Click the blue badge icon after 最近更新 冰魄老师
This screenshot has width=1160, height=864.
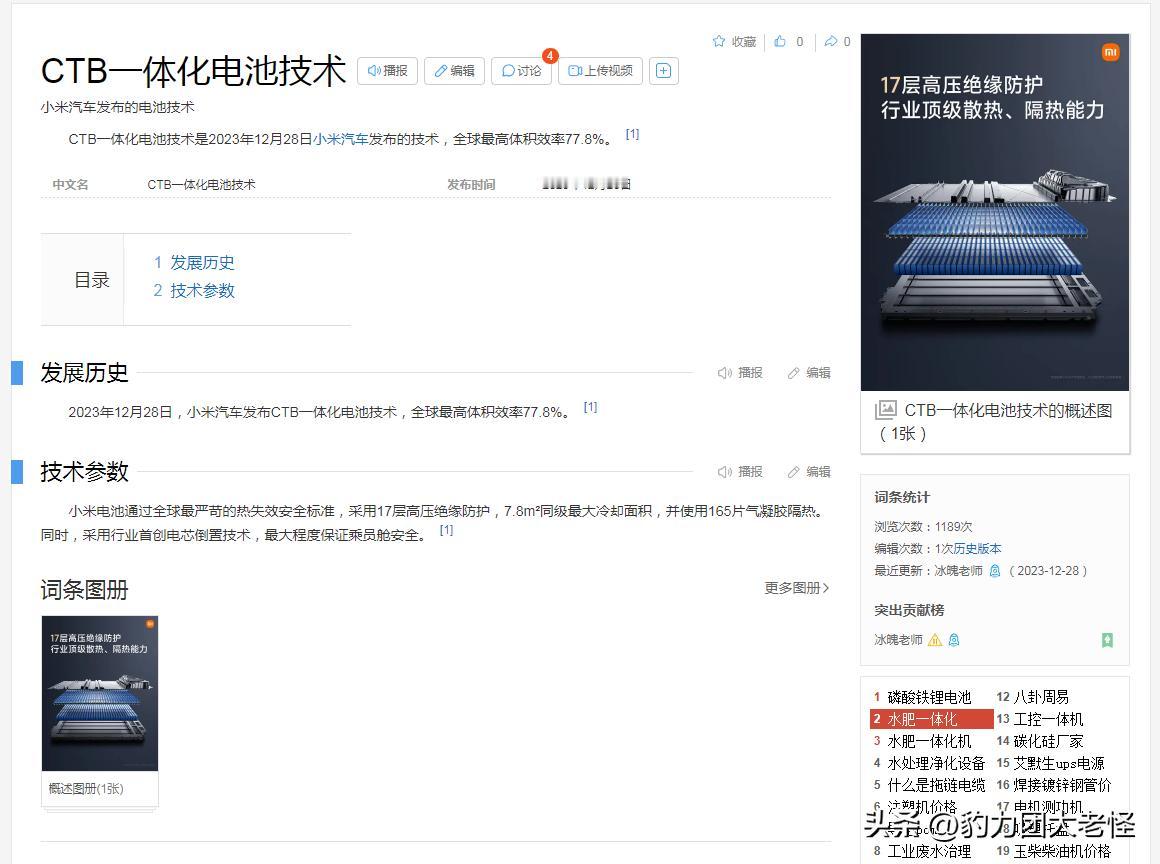995,571
